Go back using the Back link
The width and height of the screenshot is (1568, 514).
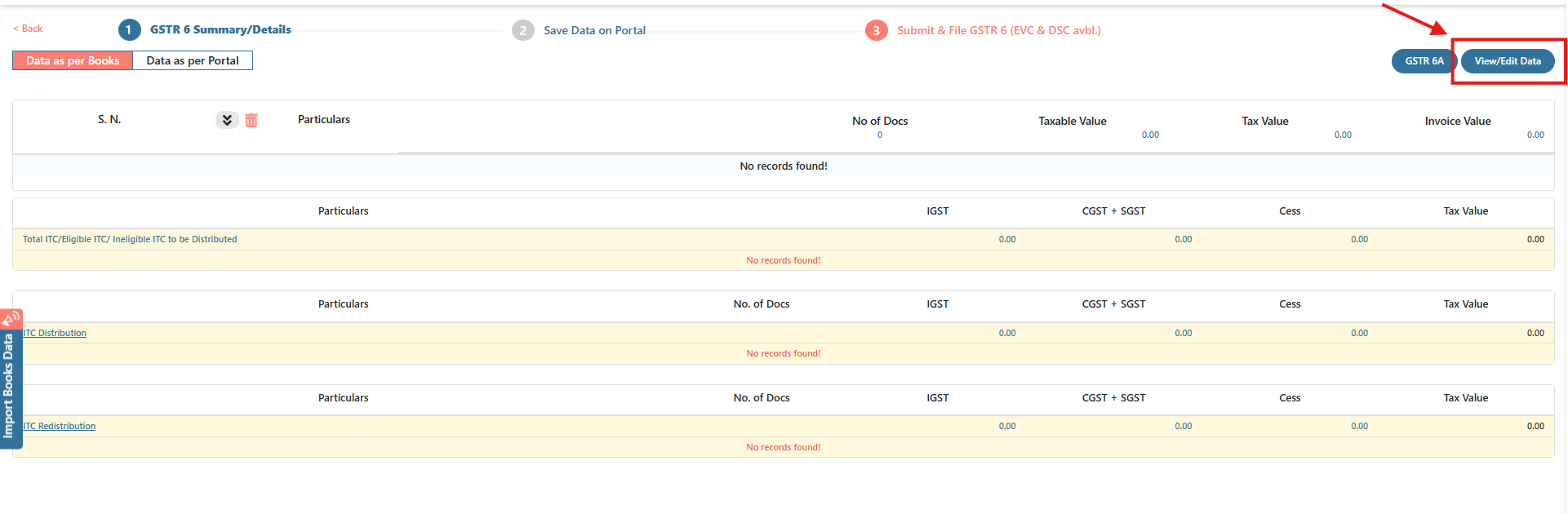click(28, 29)
